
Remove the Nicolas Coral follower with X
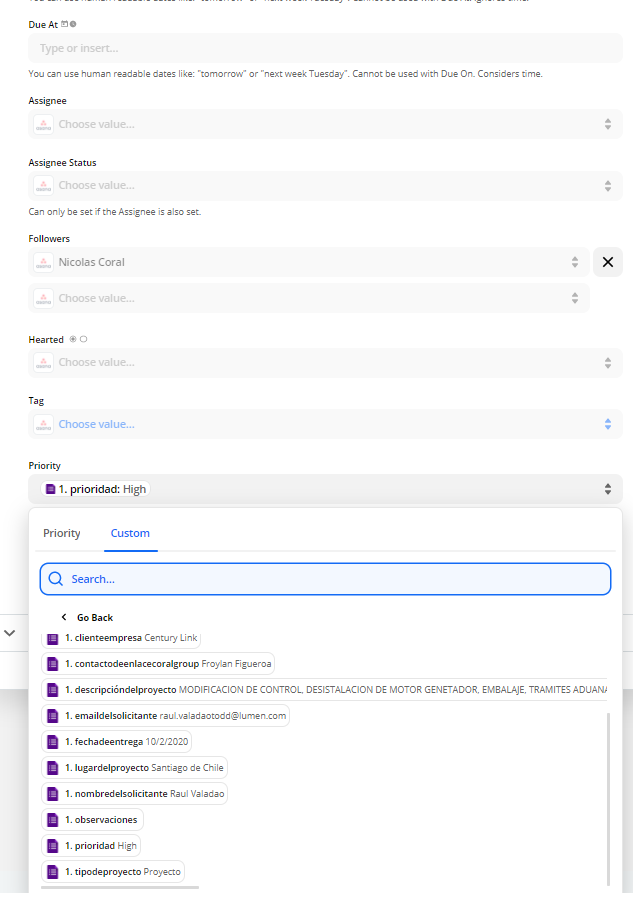click(607, 262)
